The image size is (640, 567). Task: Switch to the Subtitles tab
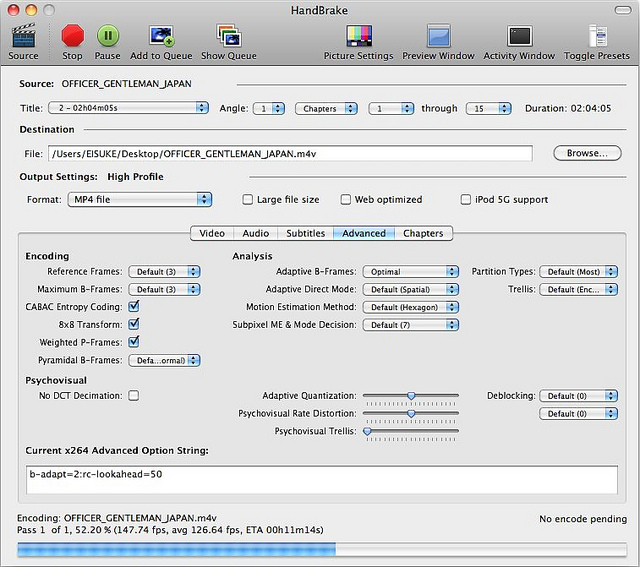305,233
